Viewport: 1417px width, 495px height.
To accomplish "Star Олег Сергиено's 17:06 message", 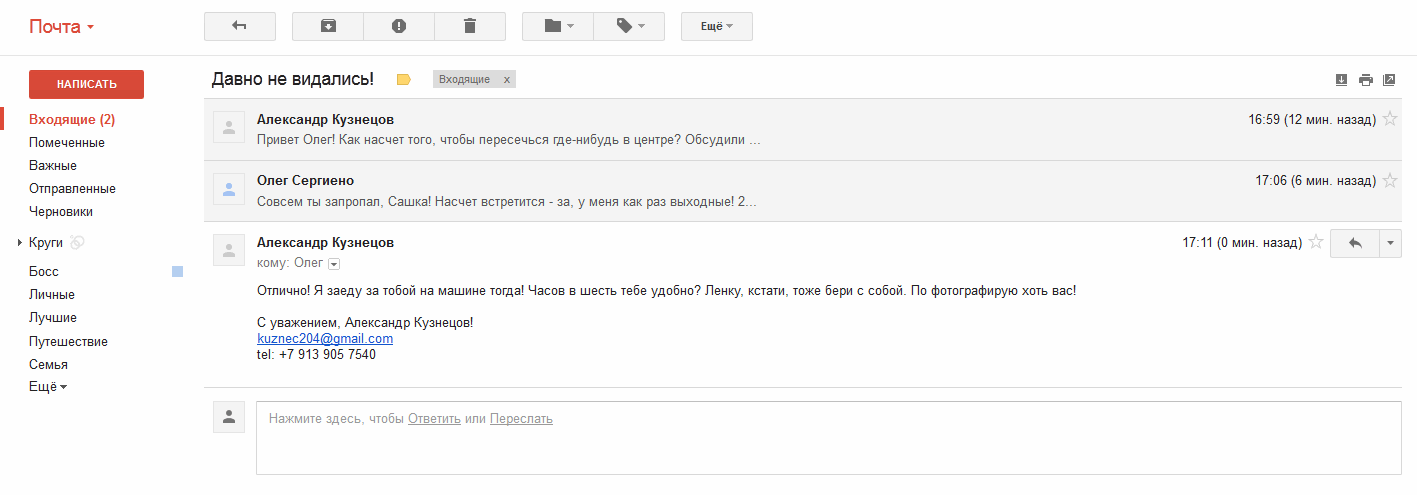I will point(1389,181).
